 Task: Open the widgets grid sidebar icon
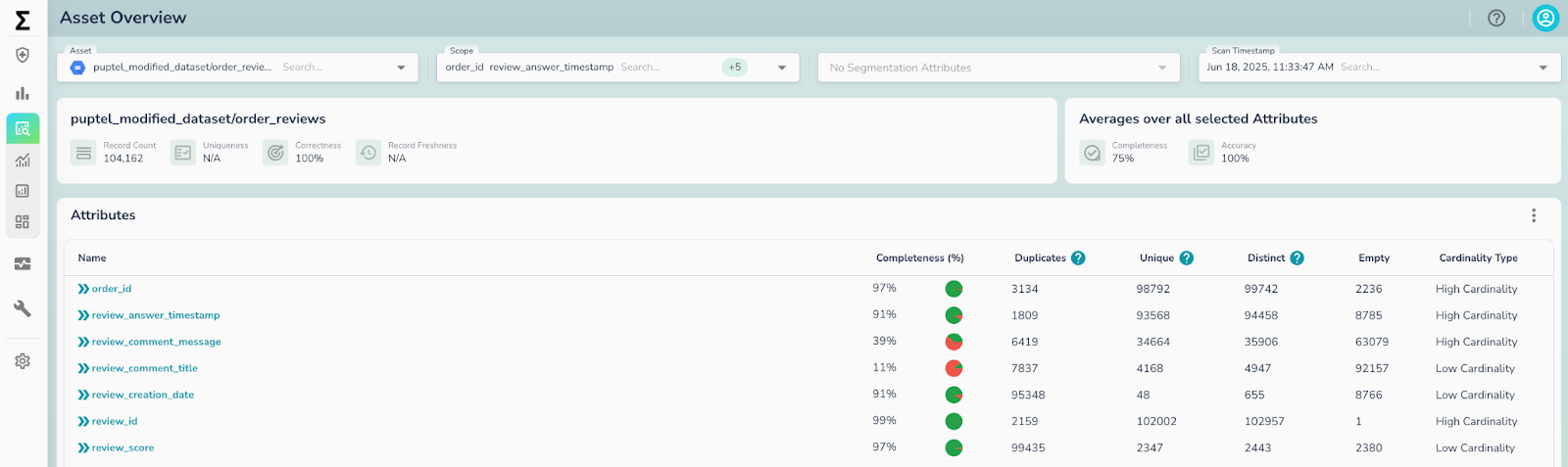coord(23,222)
